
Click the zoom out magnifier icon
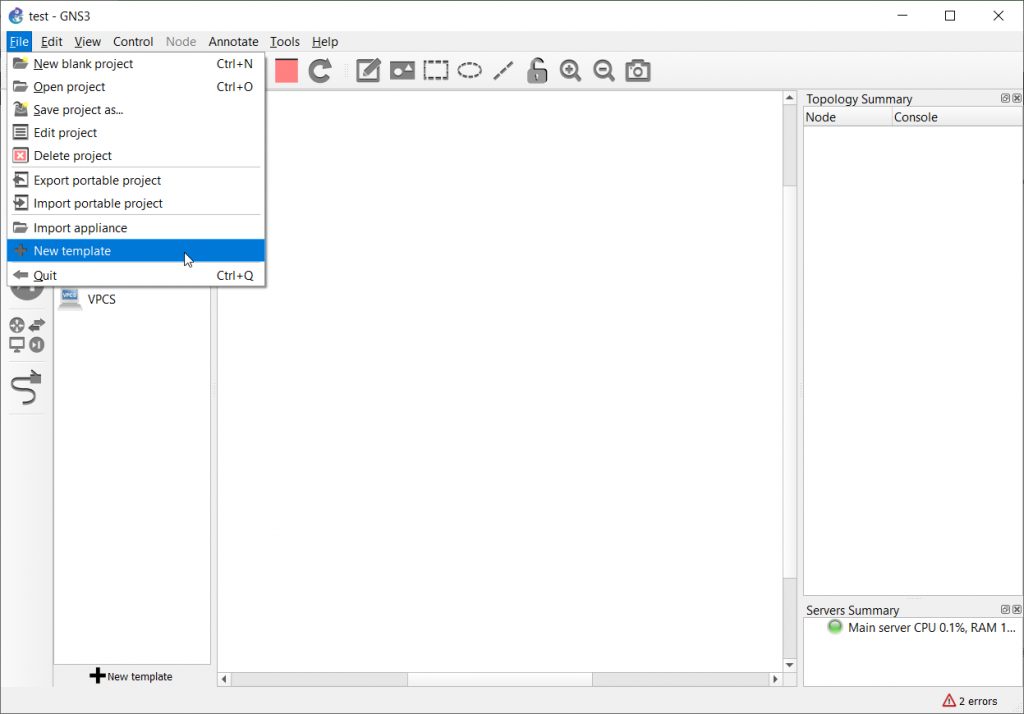coord(604,71)
